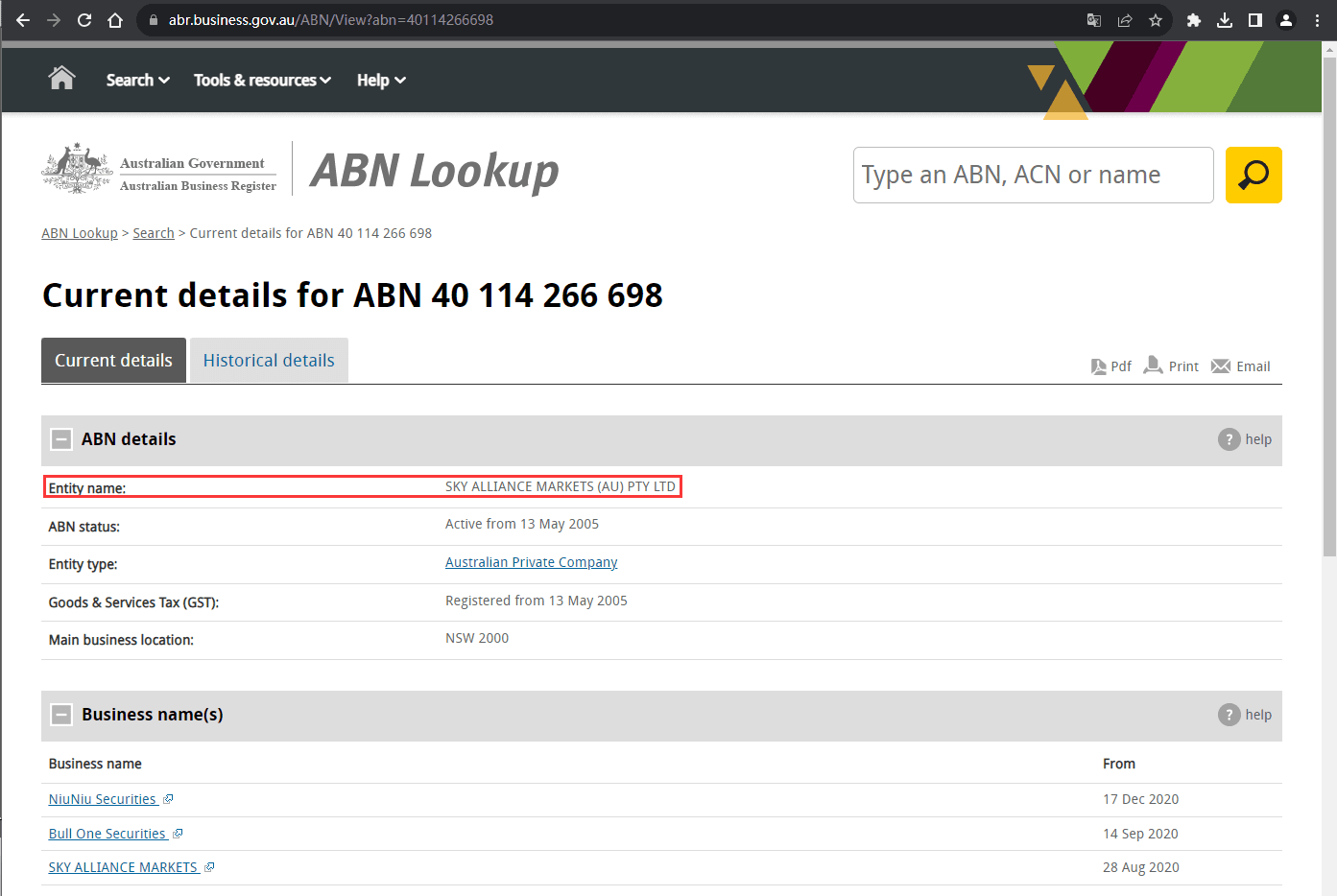Switch to Historical details tab
Image resolution: width=1337 pixels, height=896 pixels.
click(x=269, y=361)
